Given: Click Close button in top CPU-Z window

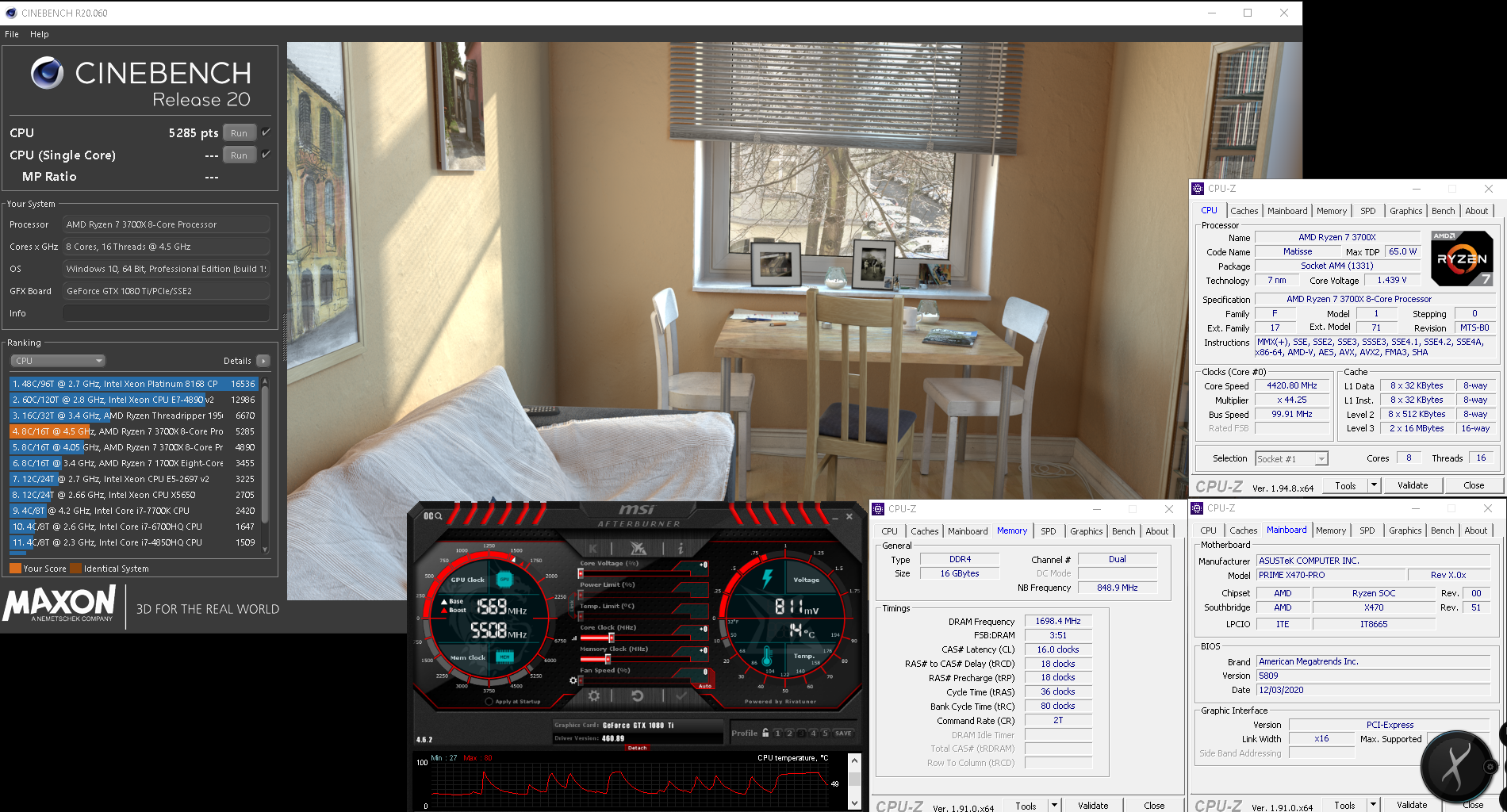Looking at the screenshot, I should [1474, 485].
